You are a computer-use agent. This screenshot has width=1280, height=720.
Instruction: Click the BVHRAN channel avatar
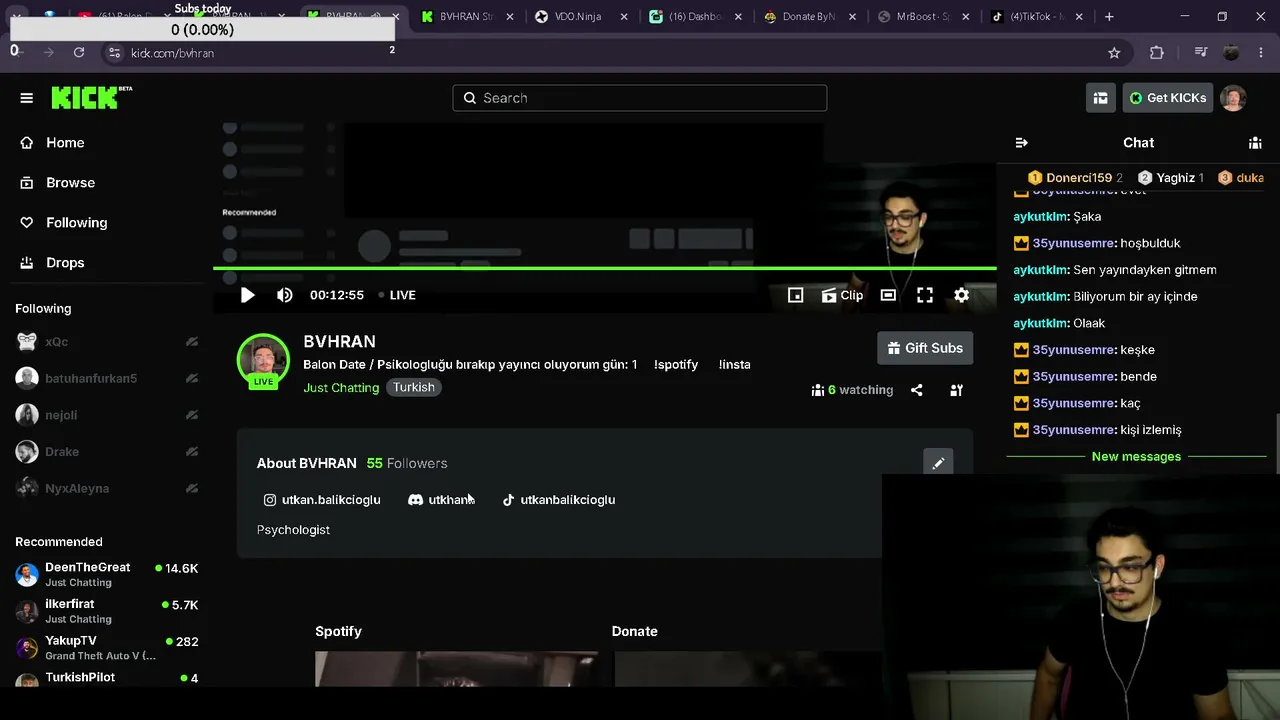[x=263, y=359]
